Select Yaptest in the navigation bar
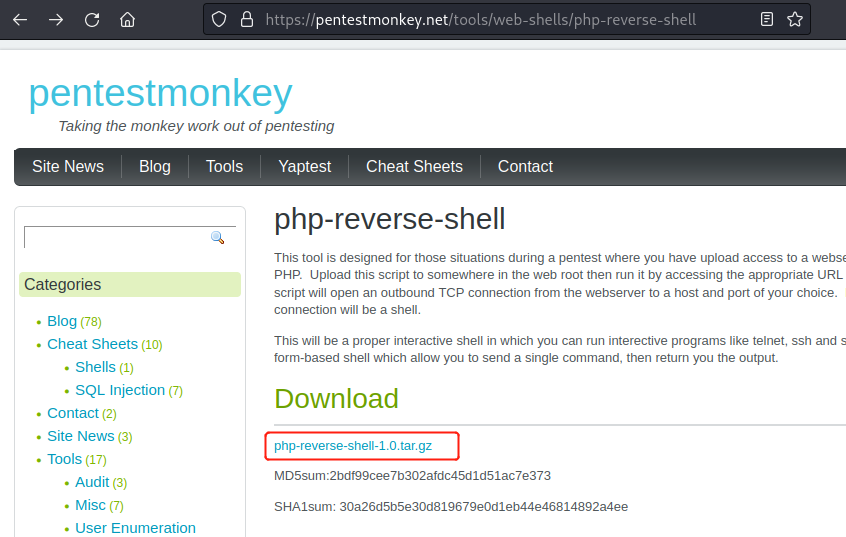Screen dimensions: 846x537 [304, 167]
